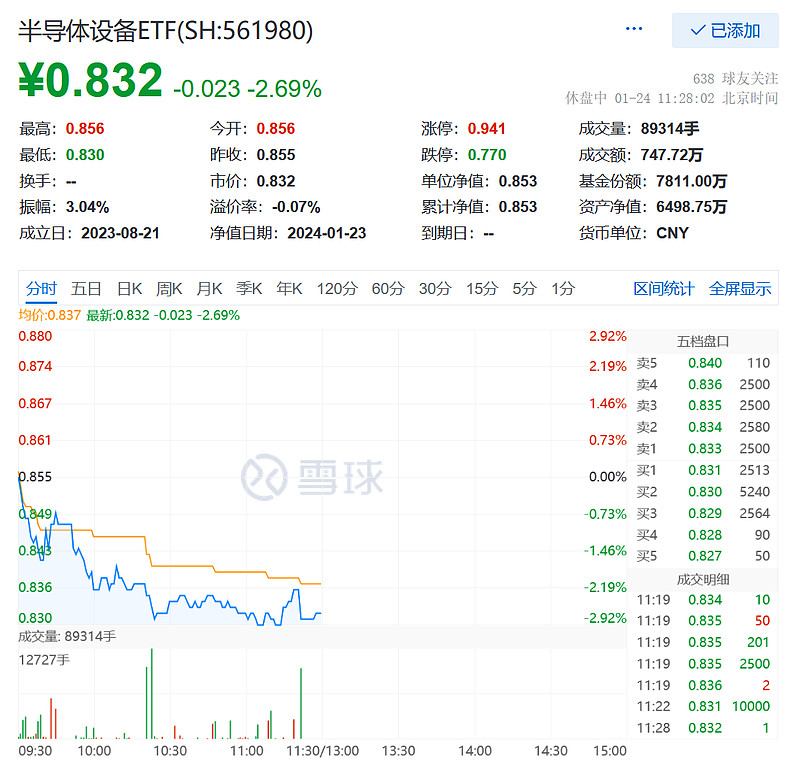
Task: Switch to the 年K yearly chart tab
Action: tap(296, 288)
